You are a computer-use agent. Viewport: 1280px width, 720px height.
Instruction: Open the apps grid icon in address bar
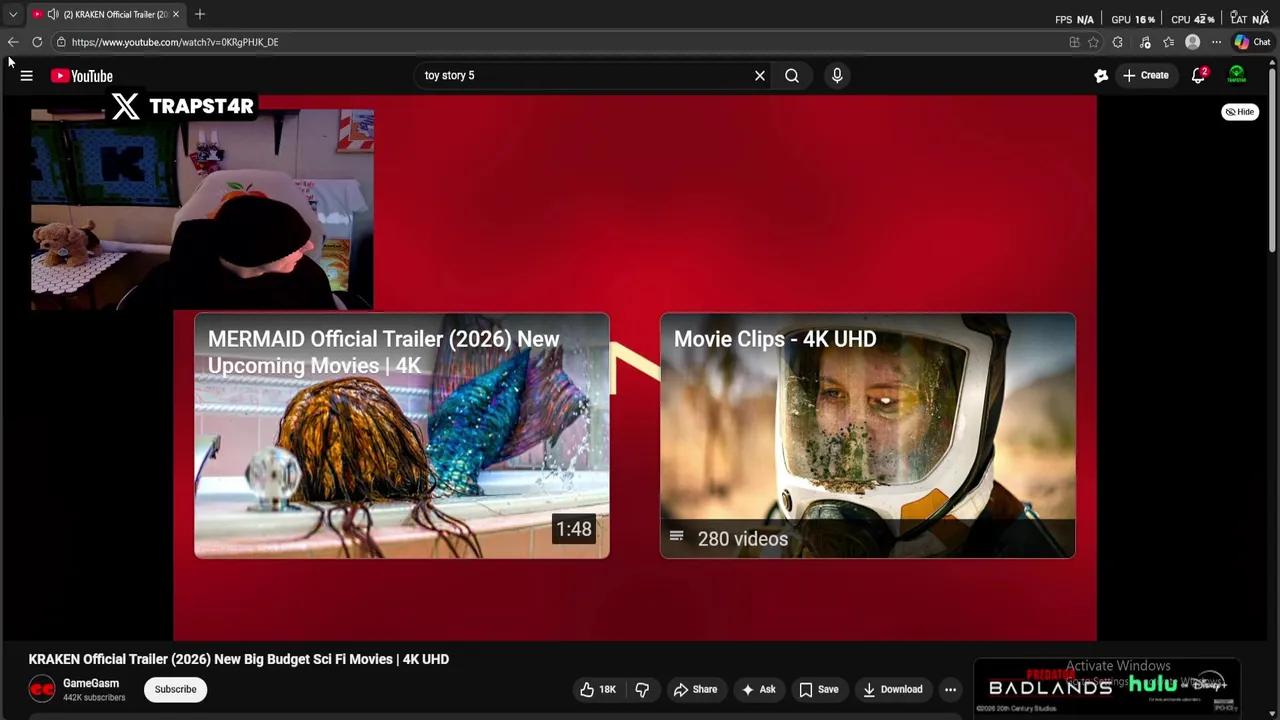point(1074,42)
